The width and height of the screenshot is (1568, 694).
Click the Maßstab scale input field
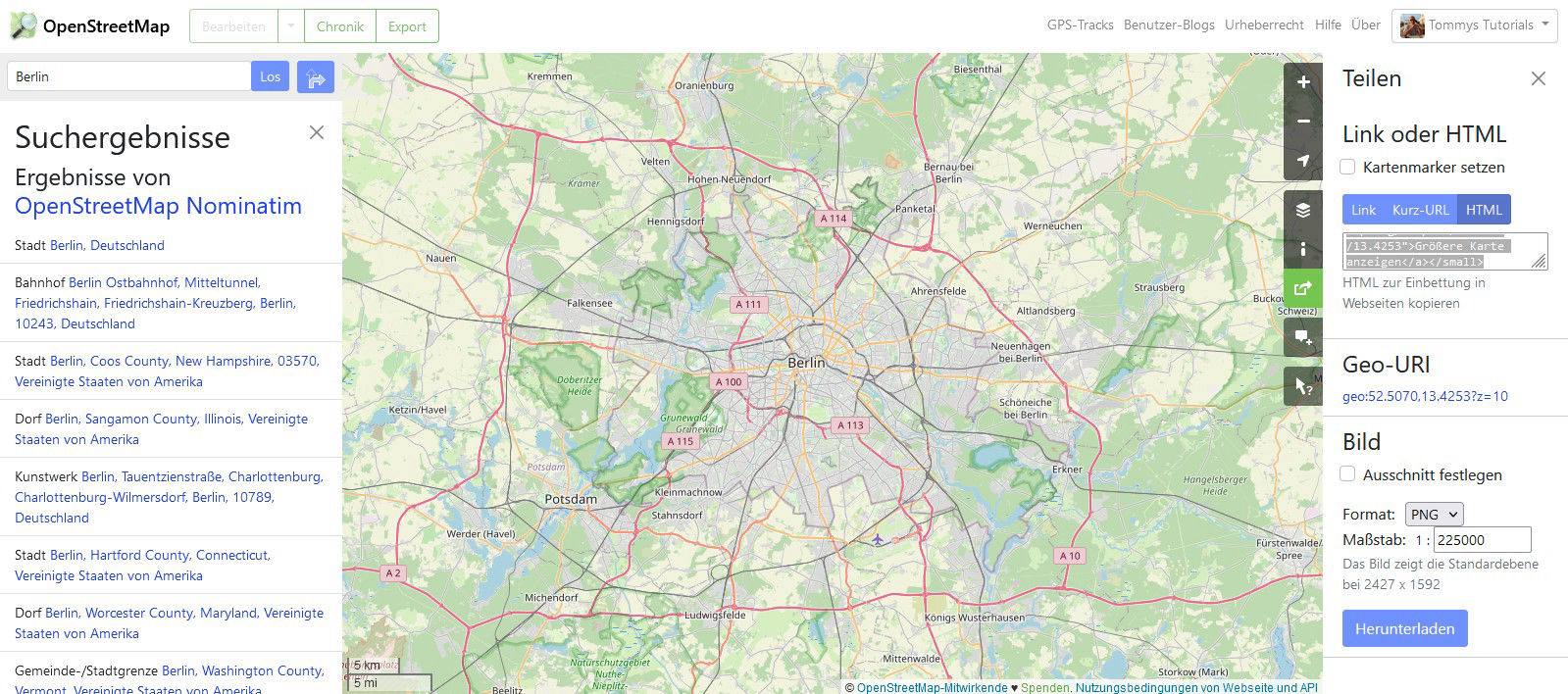pos(1482,539)
